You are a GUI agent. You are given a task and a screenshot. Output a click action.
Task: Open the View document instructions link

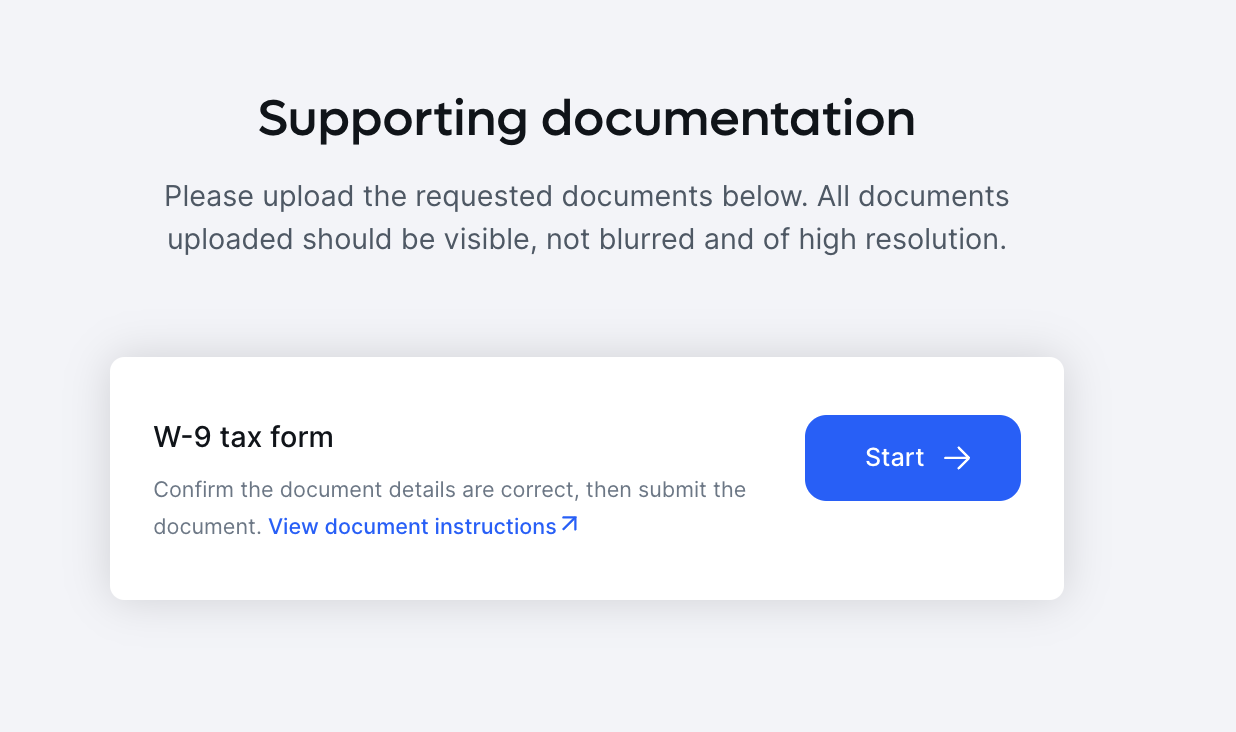click(x=412, y=526)
